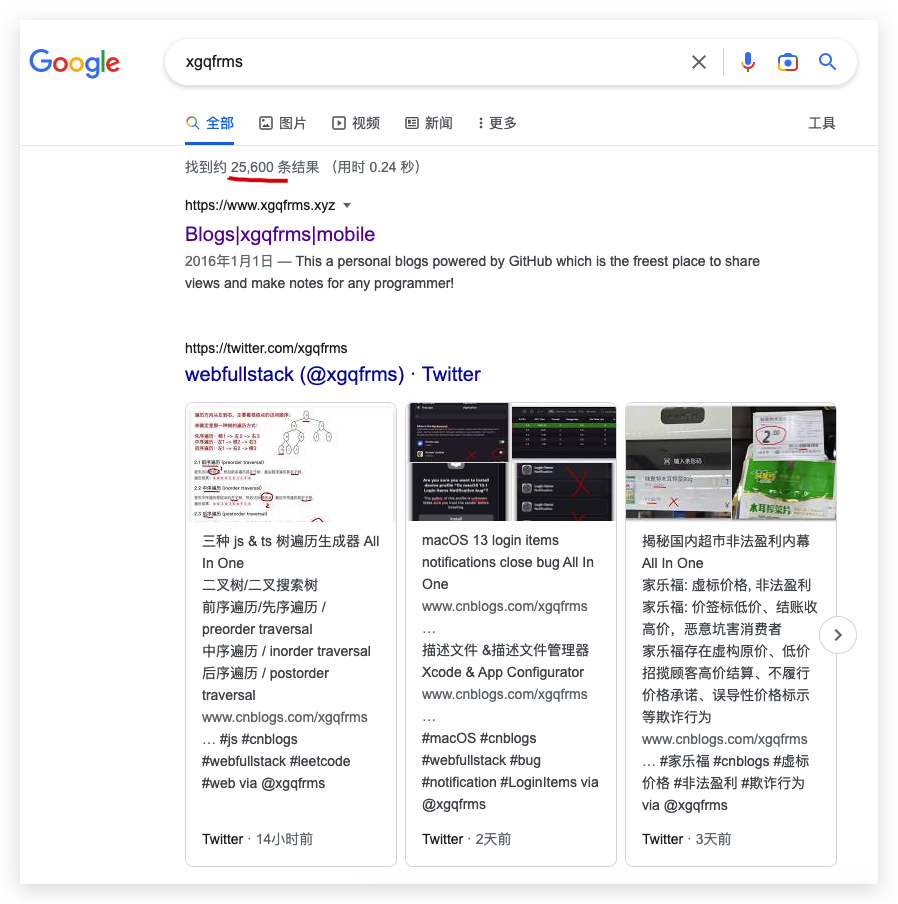Open the Blogs|xgqfrms|mobile result
This screenshot has height=904, width=898.
coord(279,234)
